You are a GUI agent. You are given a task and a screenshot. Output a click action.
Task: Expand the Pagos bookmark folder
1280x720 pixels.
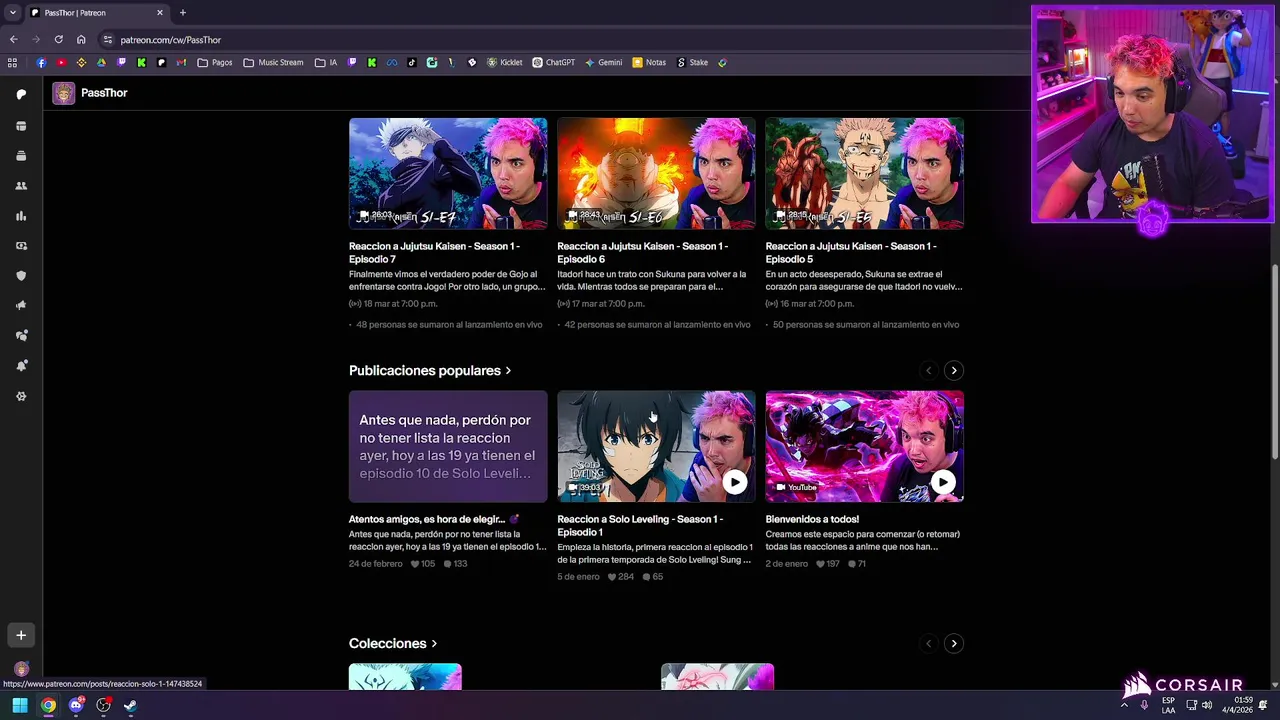coord(215,62)
